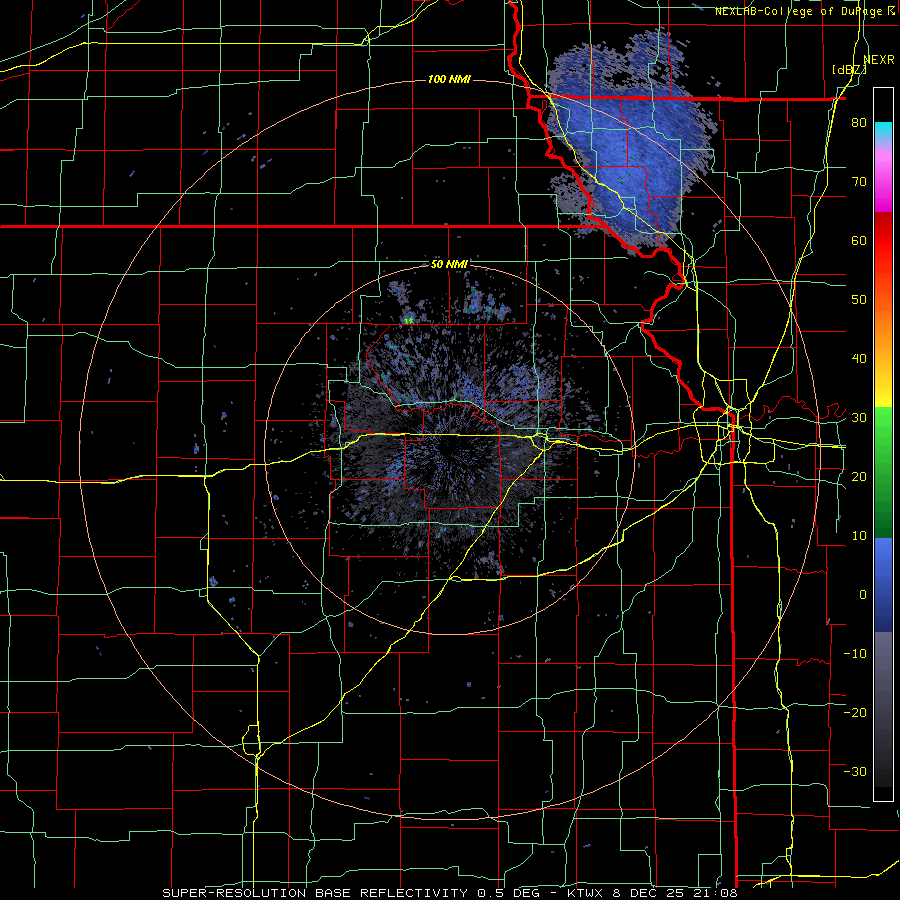Select the -30 value on the dBZ scale
This screenshot has height=900, width=900.
point(855,771)
